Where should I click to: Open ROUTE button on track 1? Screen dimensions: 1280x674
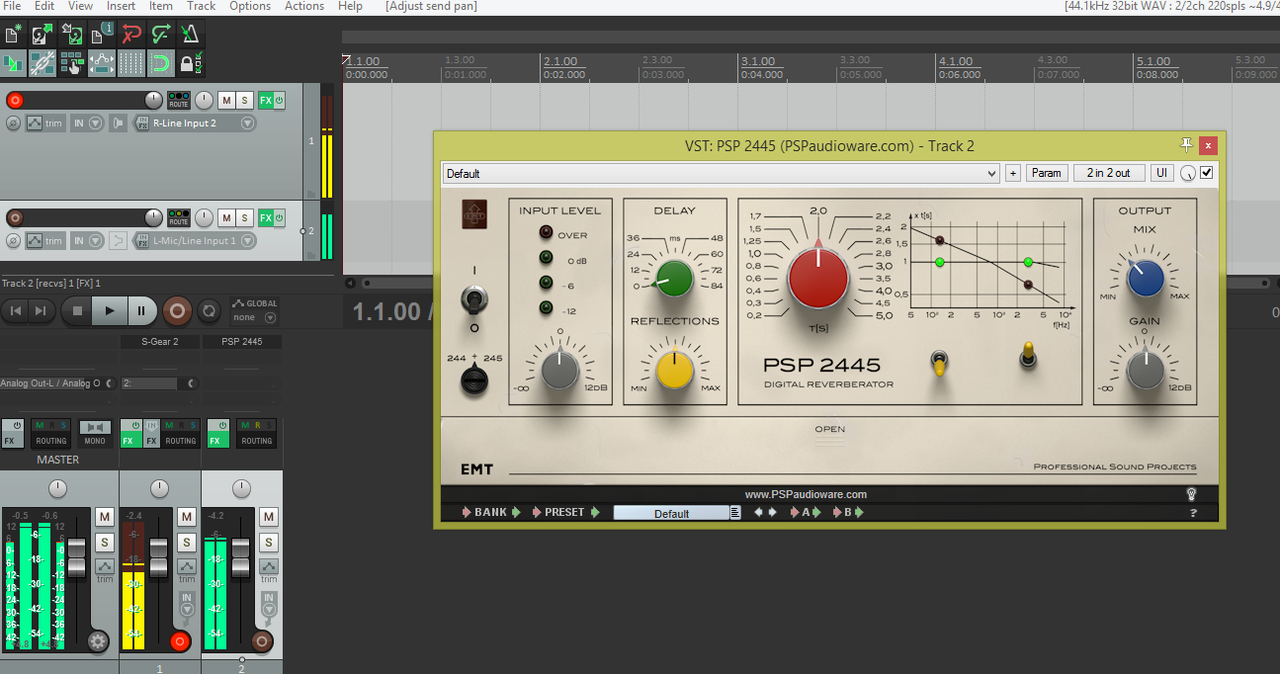coord(178,100)
